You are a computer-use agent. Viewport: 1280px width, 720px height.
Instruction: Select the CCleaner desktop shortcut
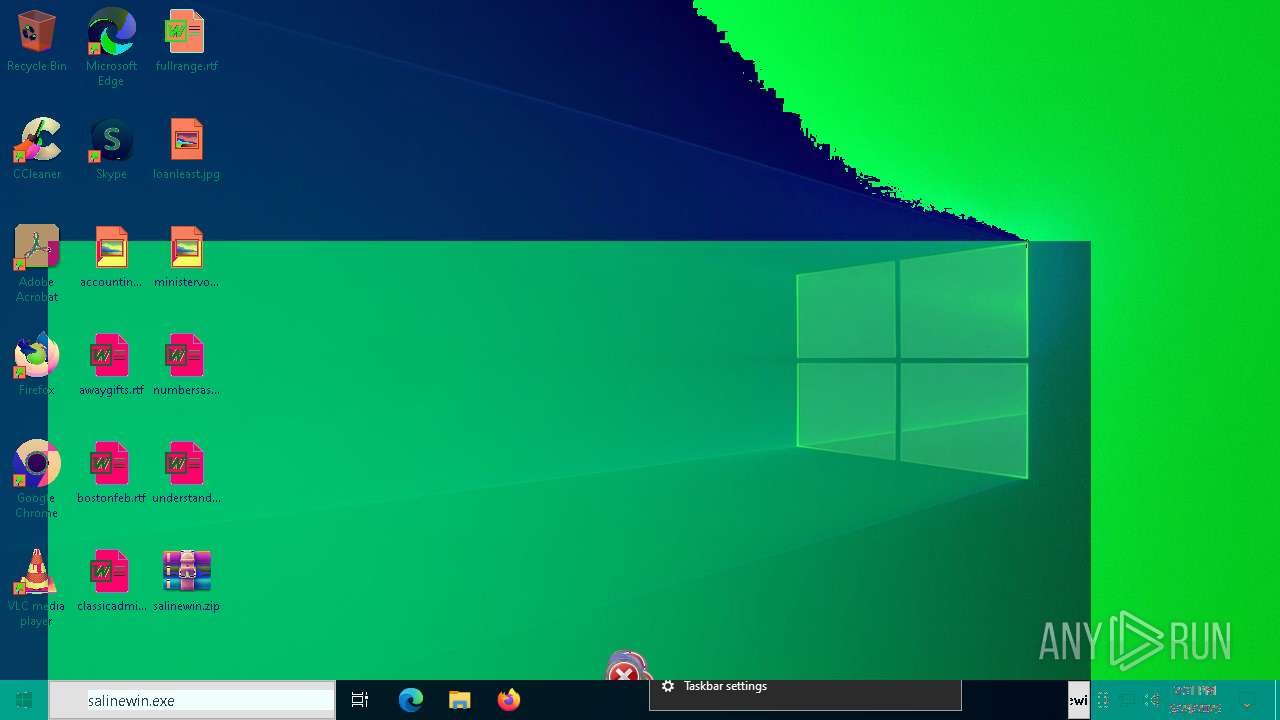pos(37,149)
